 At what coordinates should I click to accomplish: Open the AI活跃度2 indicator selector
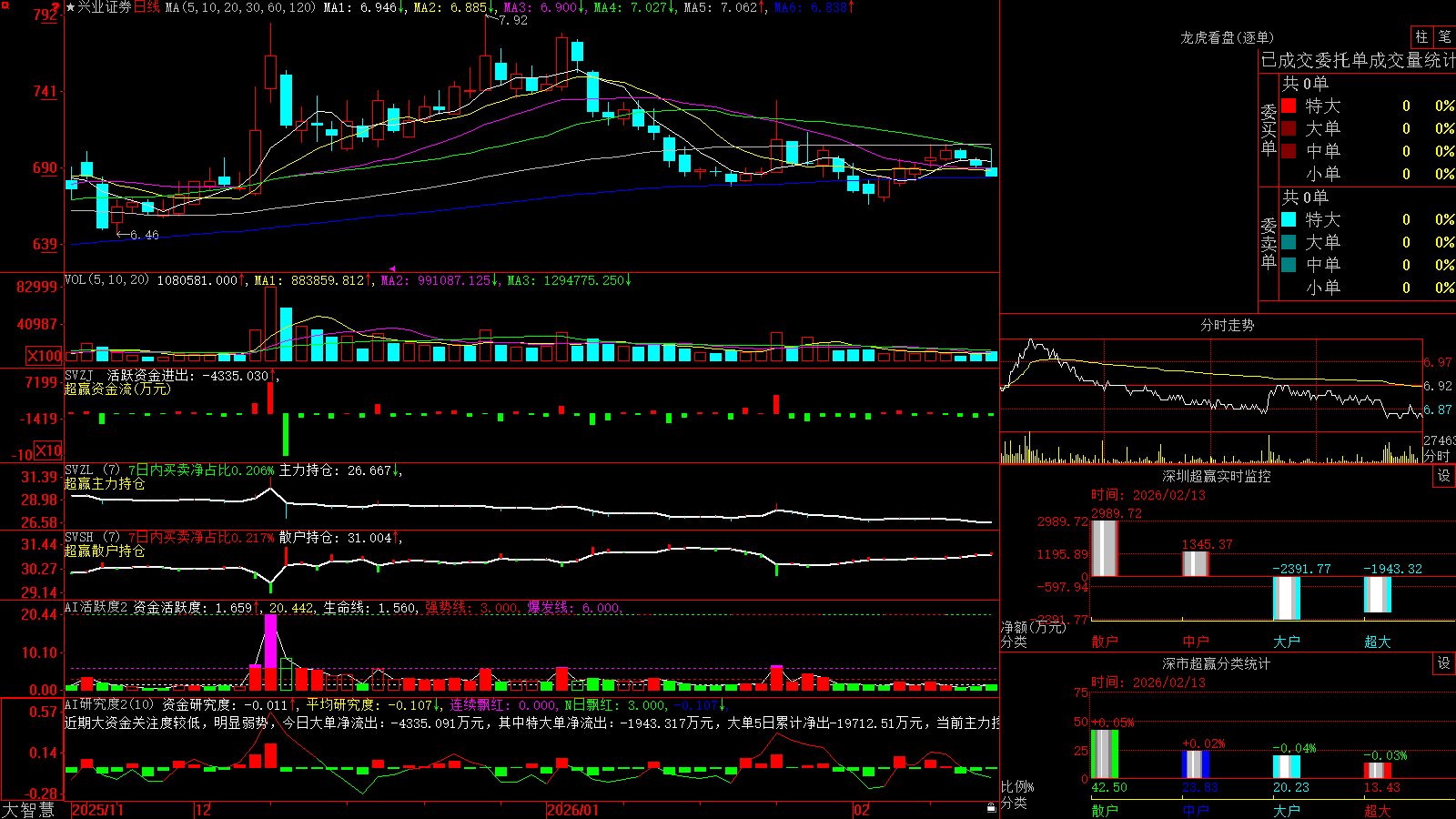point(96,607)
